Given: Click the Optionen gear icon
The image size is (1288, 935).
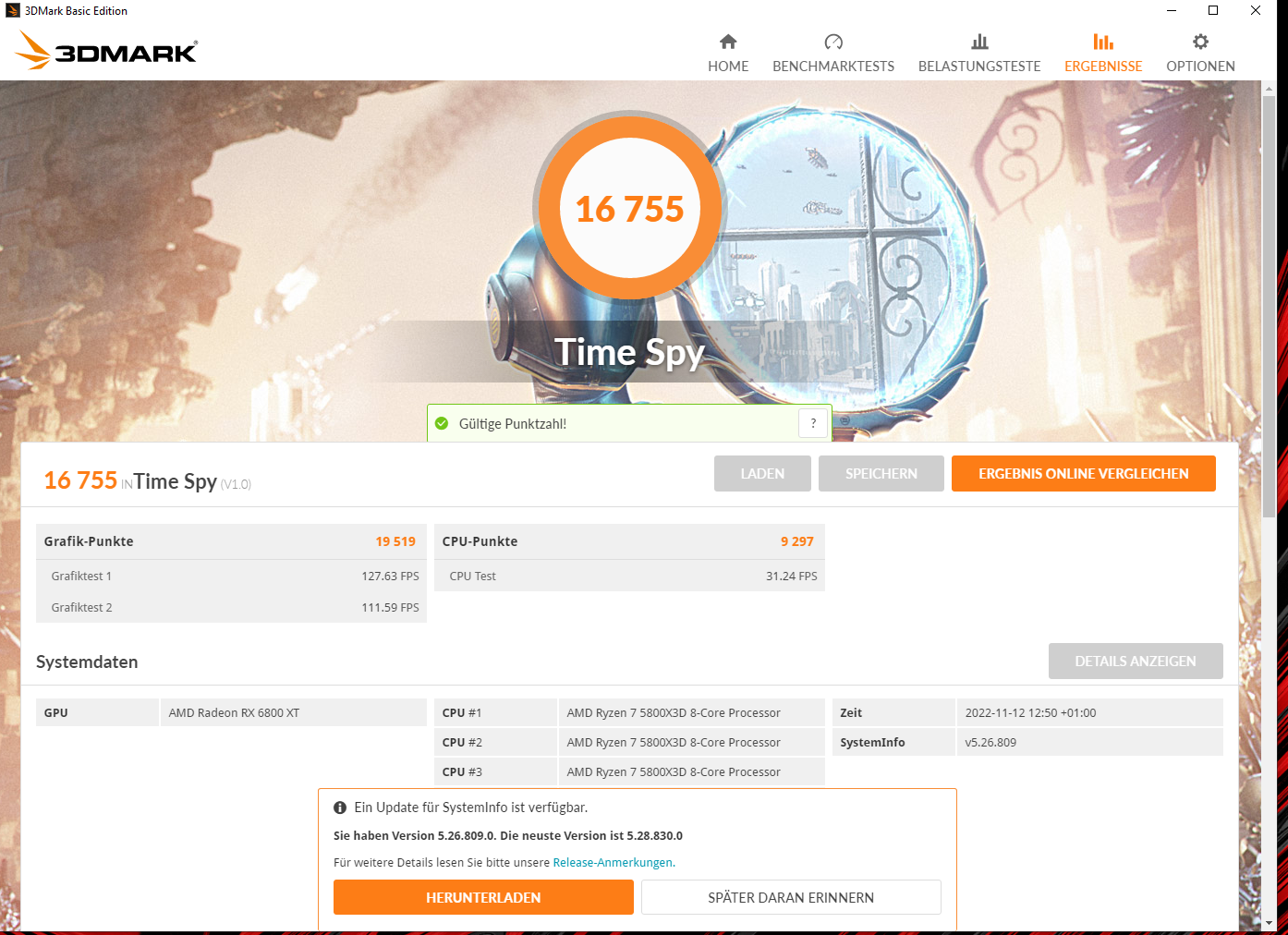Looking at the screenshot, I should 1200,42.
